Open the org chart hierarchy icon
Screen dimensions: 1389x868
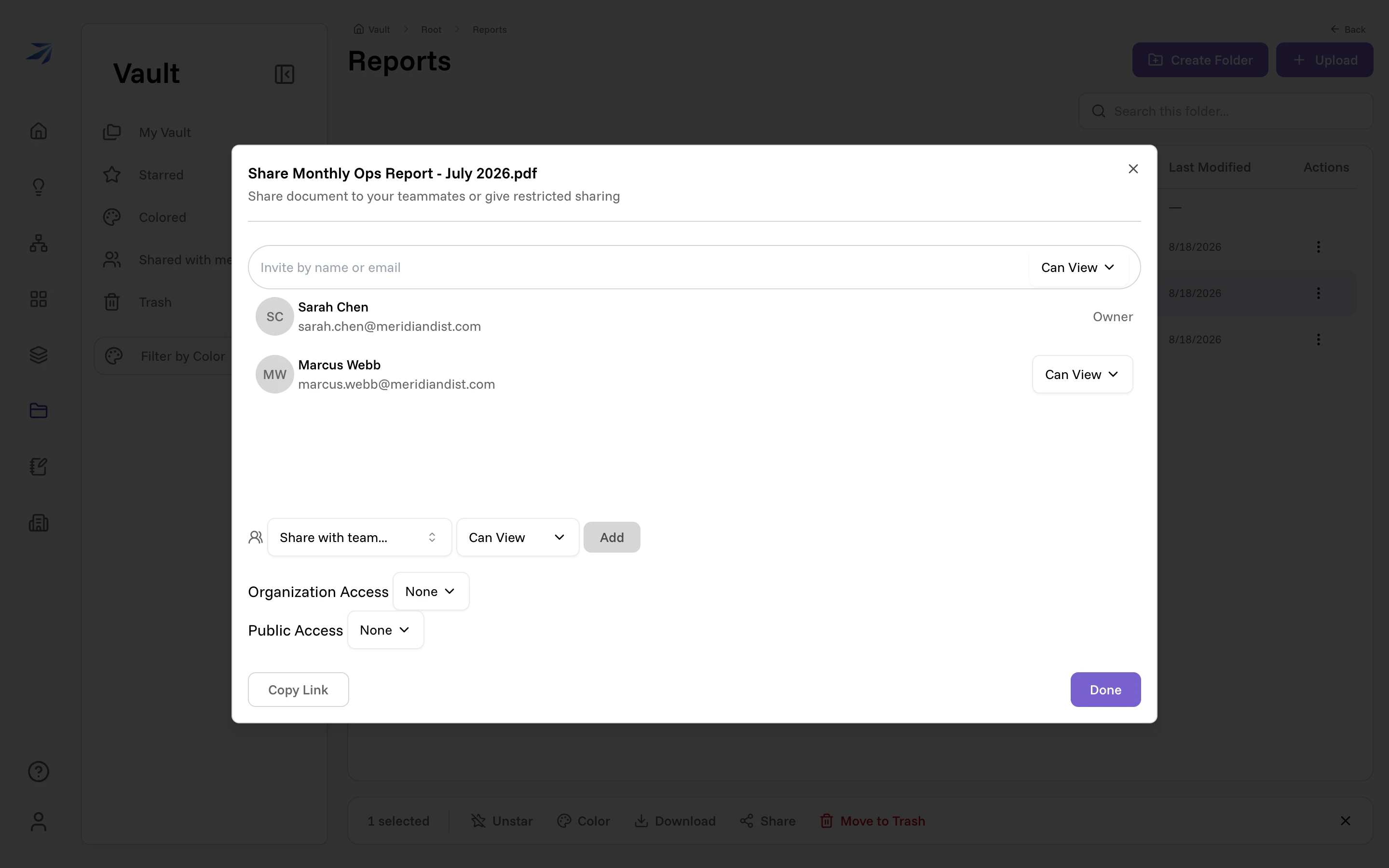39,244
